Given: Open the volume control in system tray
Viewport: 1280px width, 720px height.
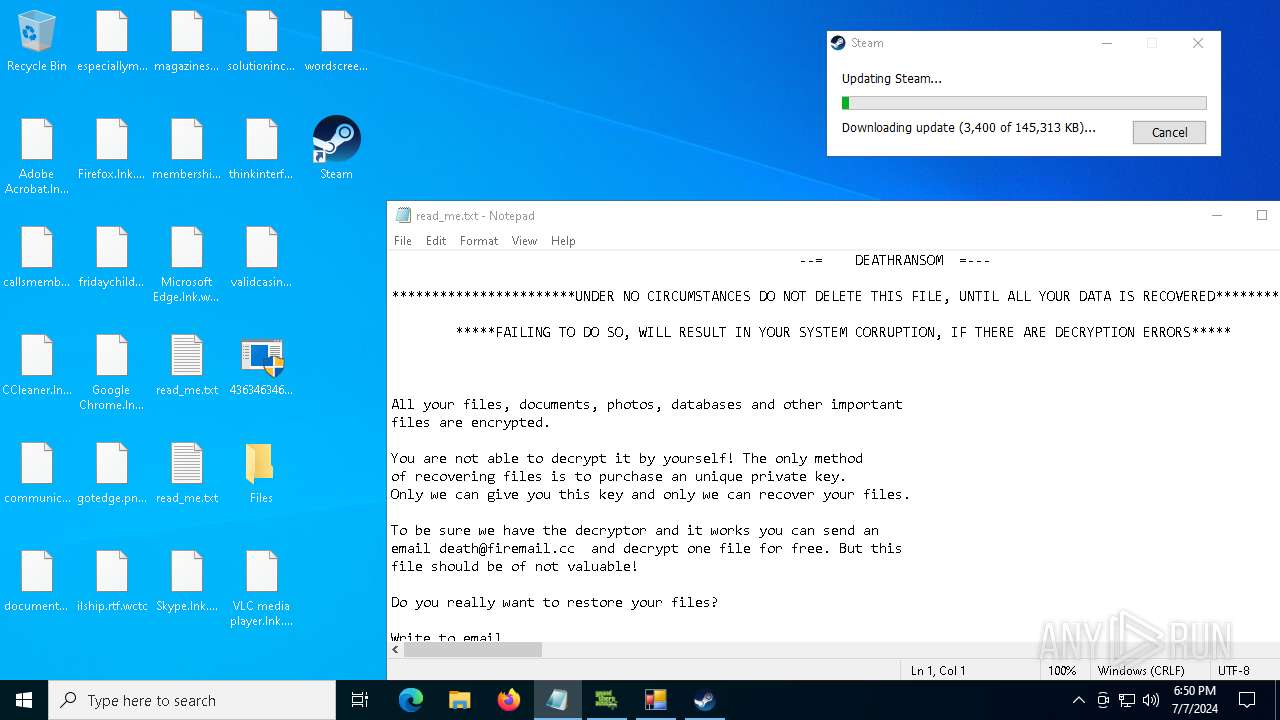Looking at the screenshot, I should pos(1151,700).
